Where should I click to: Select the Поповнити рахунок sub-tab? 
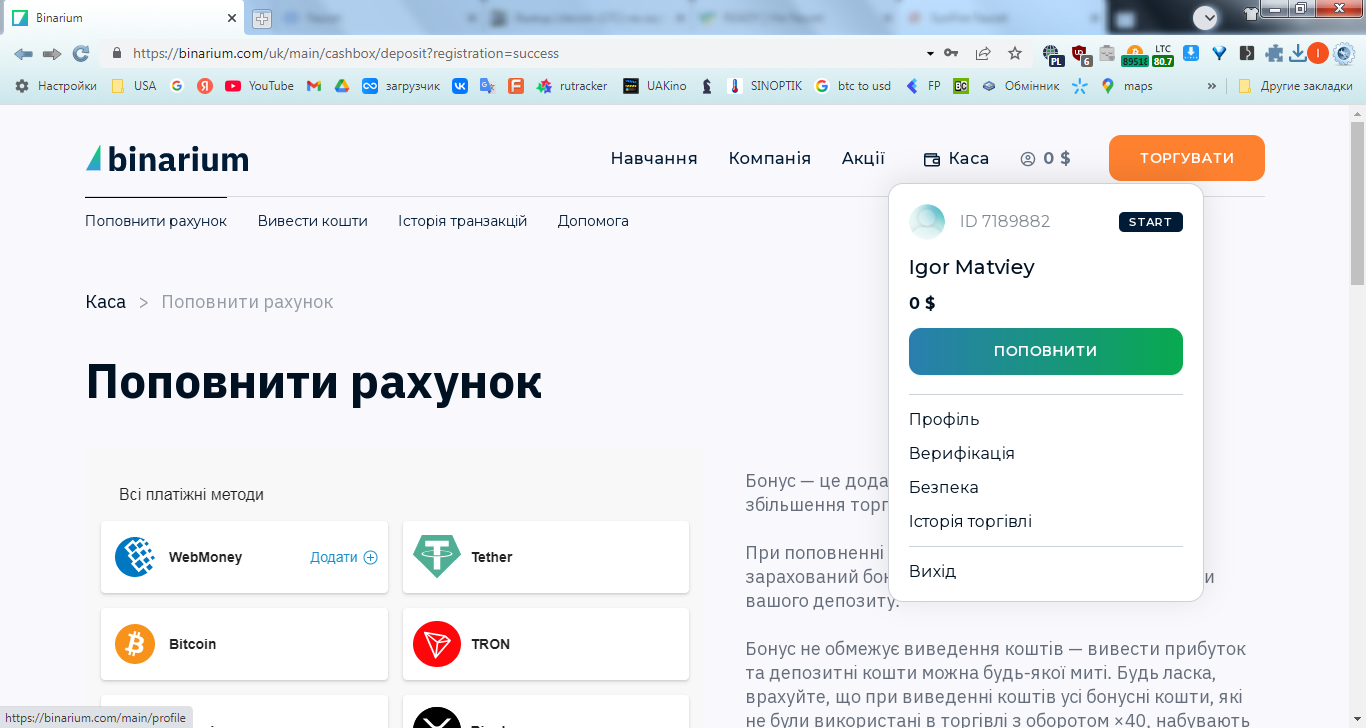pyautogui.click(x=156, y=221)
